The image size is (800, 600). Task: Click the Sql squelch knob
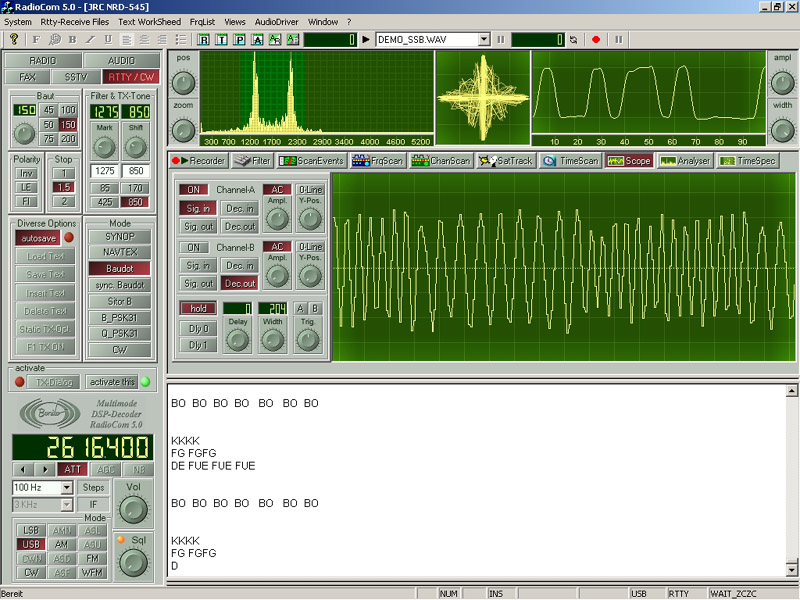coord(133,563)
